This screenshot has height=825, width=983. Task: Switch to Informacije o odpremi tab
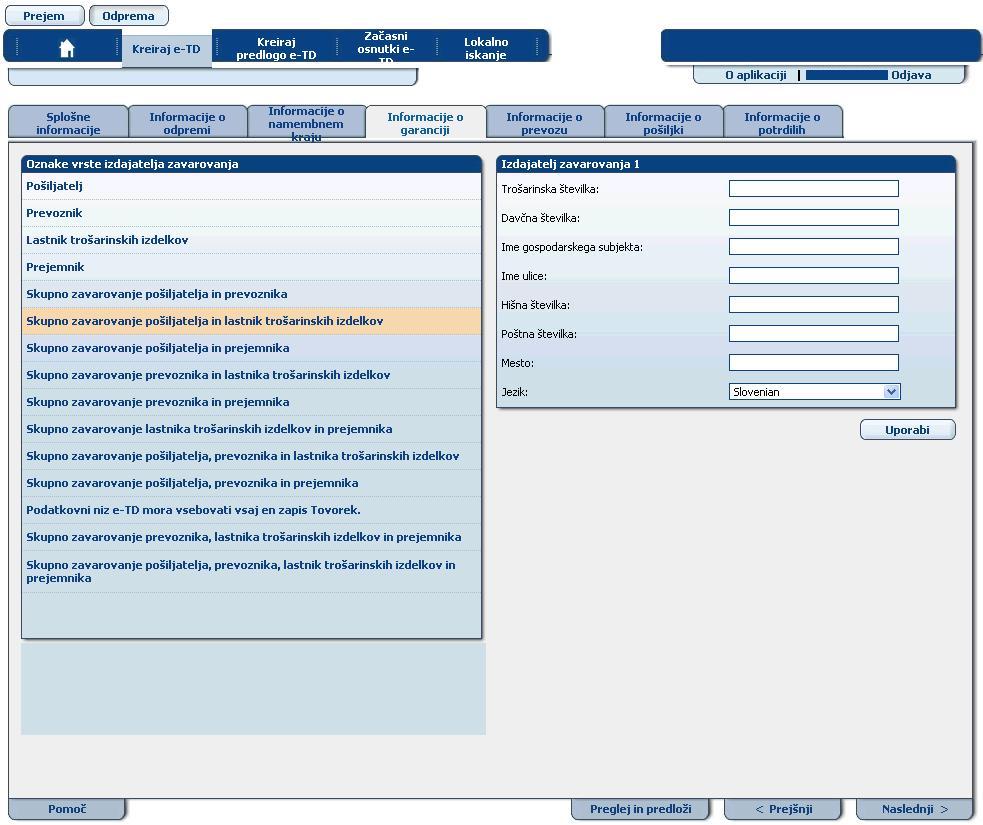[x=187, y=123]
